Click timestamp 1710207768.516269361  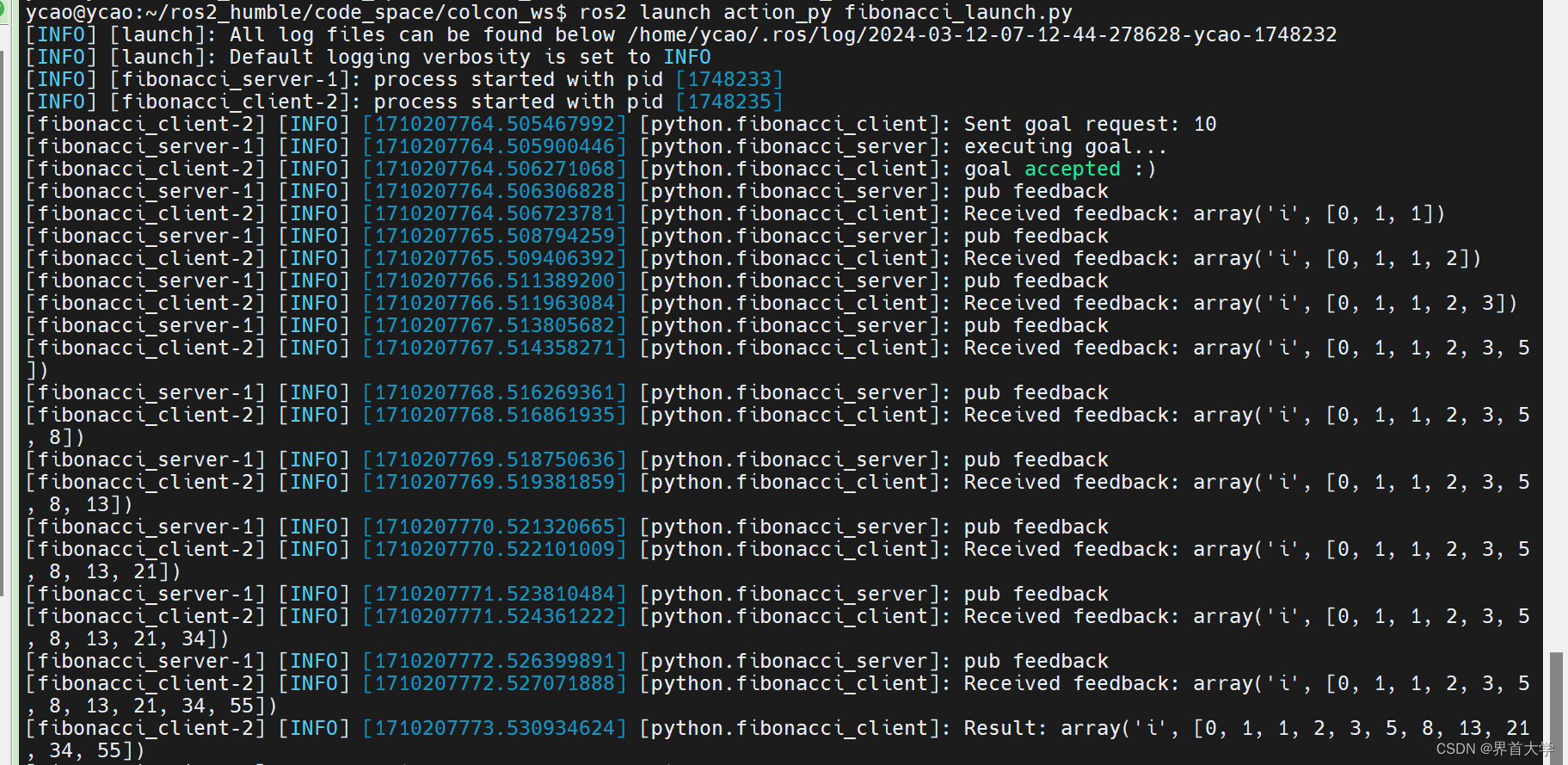495,392
